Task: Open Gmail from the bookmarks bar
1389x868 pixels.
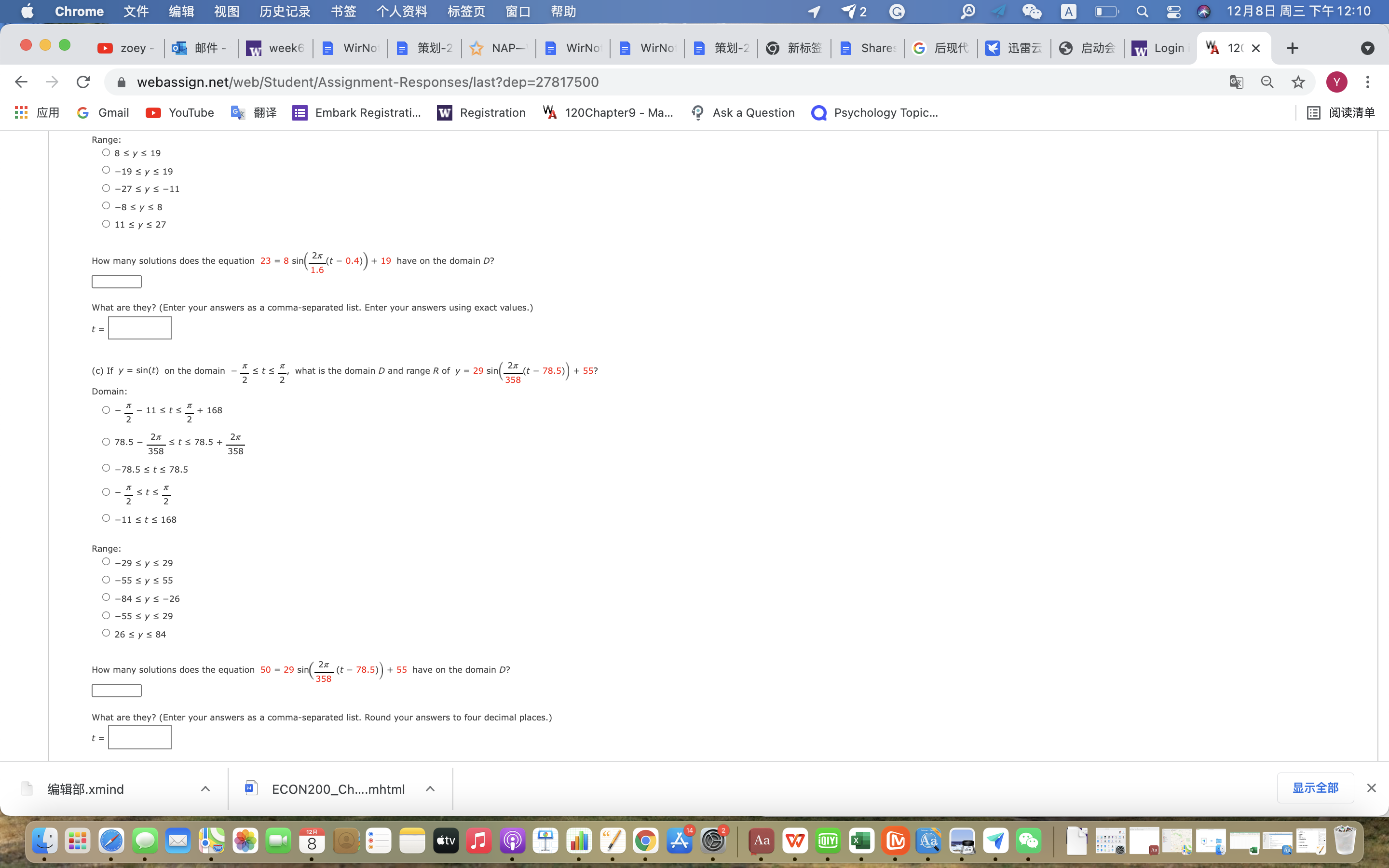Action: coord(103,112)
